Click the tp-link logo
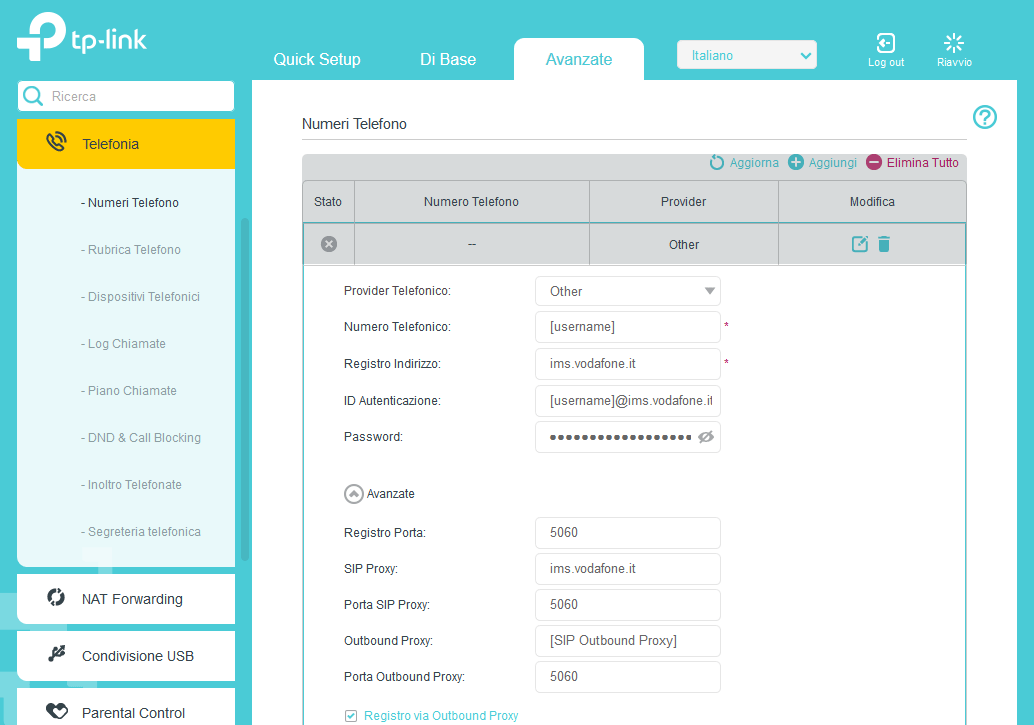The width and height of the screenshot is (1034, 725). [81, 37]
